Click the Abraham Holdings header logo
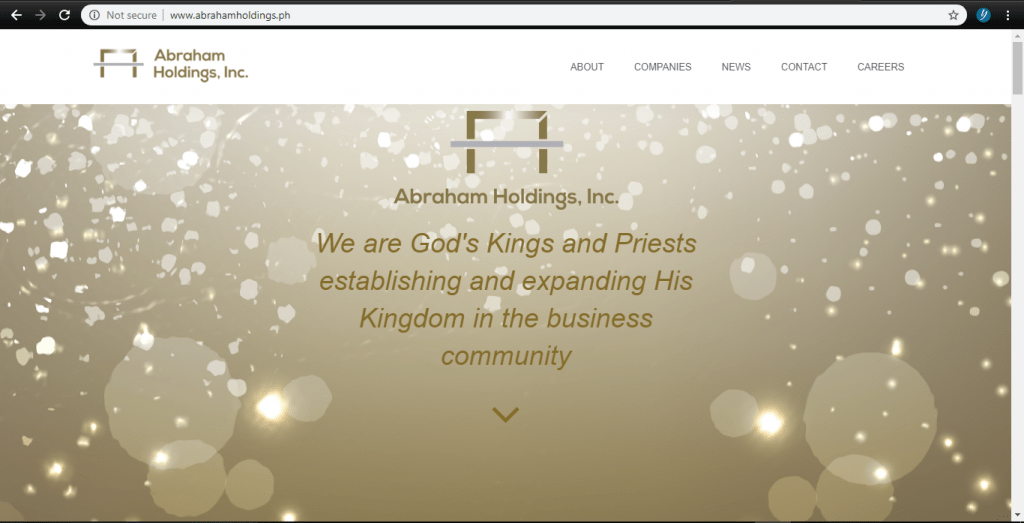1024x523 pixels. [171, 65]
